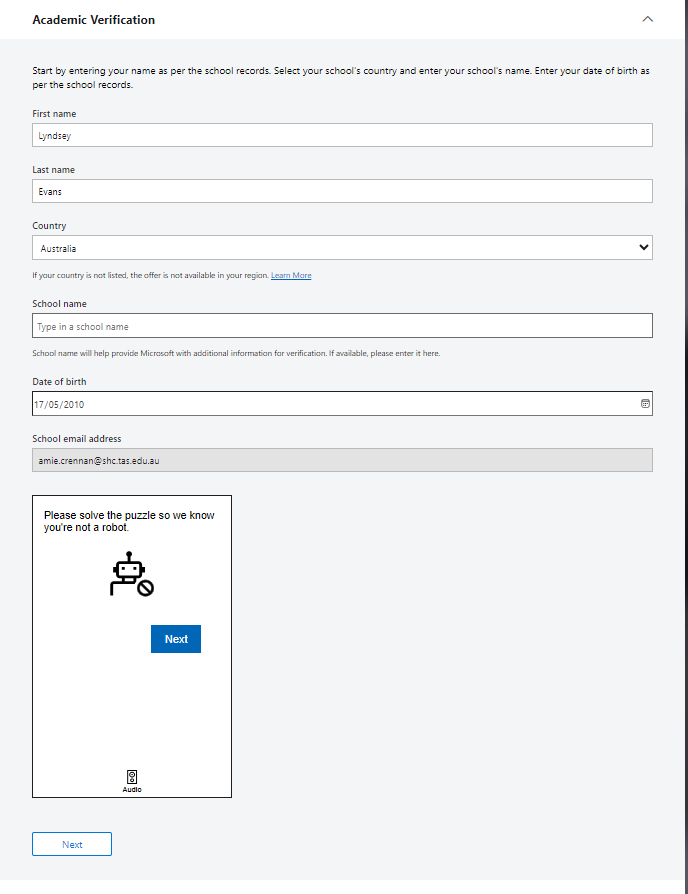The image size is (688, 894).
Task: Click the robot icon in the puzzle
Action: (x=131, y=575)
